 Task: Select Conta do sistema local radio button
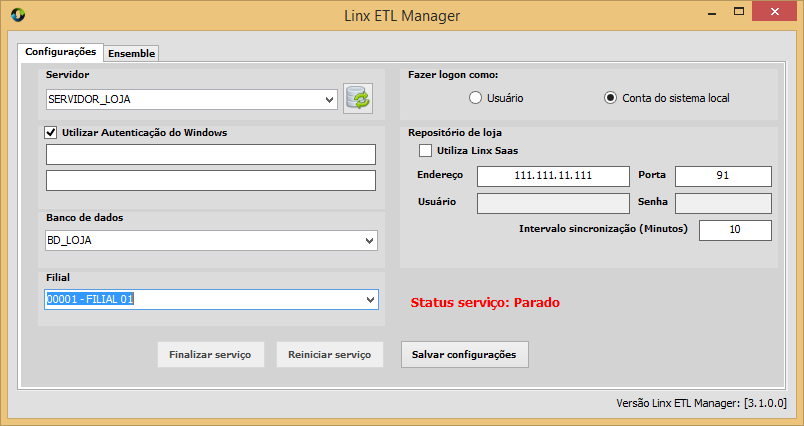tap(610, 98)
